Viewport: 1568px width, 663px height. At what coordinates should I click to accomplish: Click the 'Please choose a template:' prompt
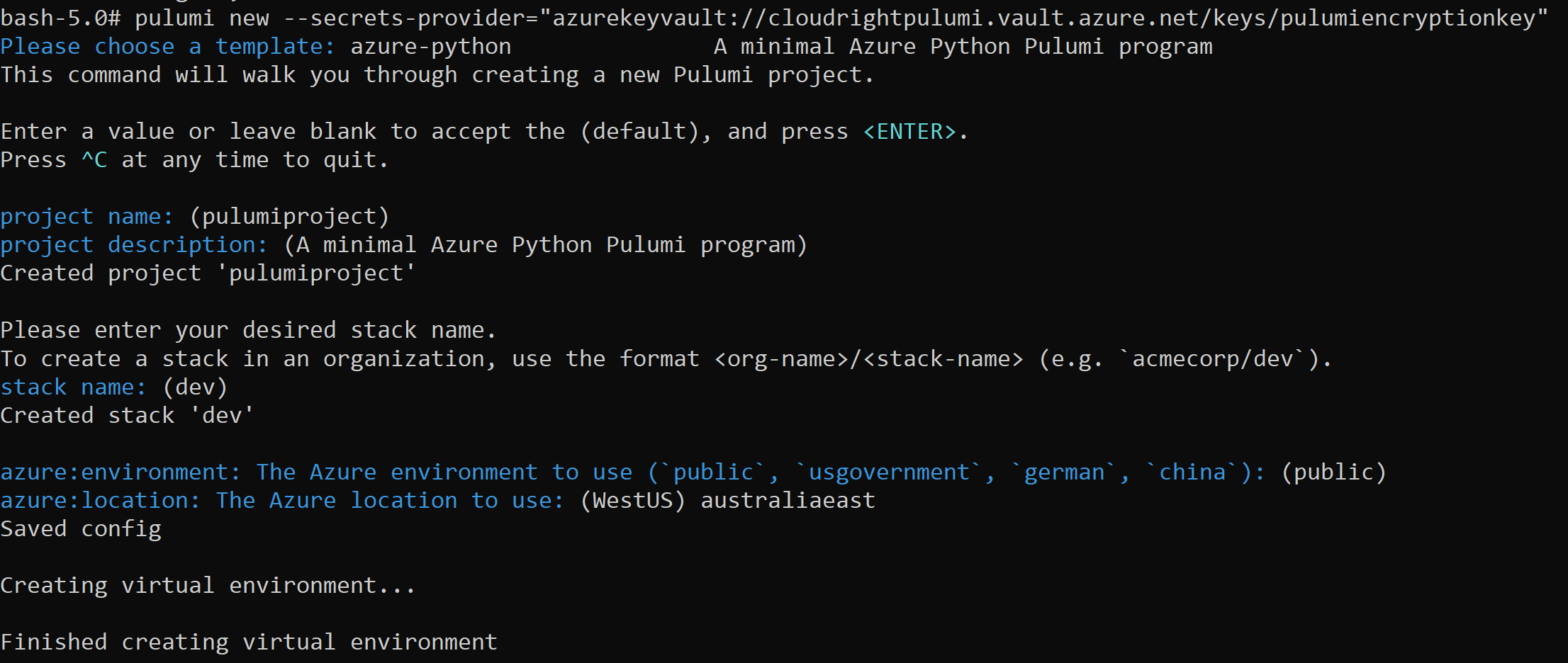pyautogui.click(x=167, y=47)
